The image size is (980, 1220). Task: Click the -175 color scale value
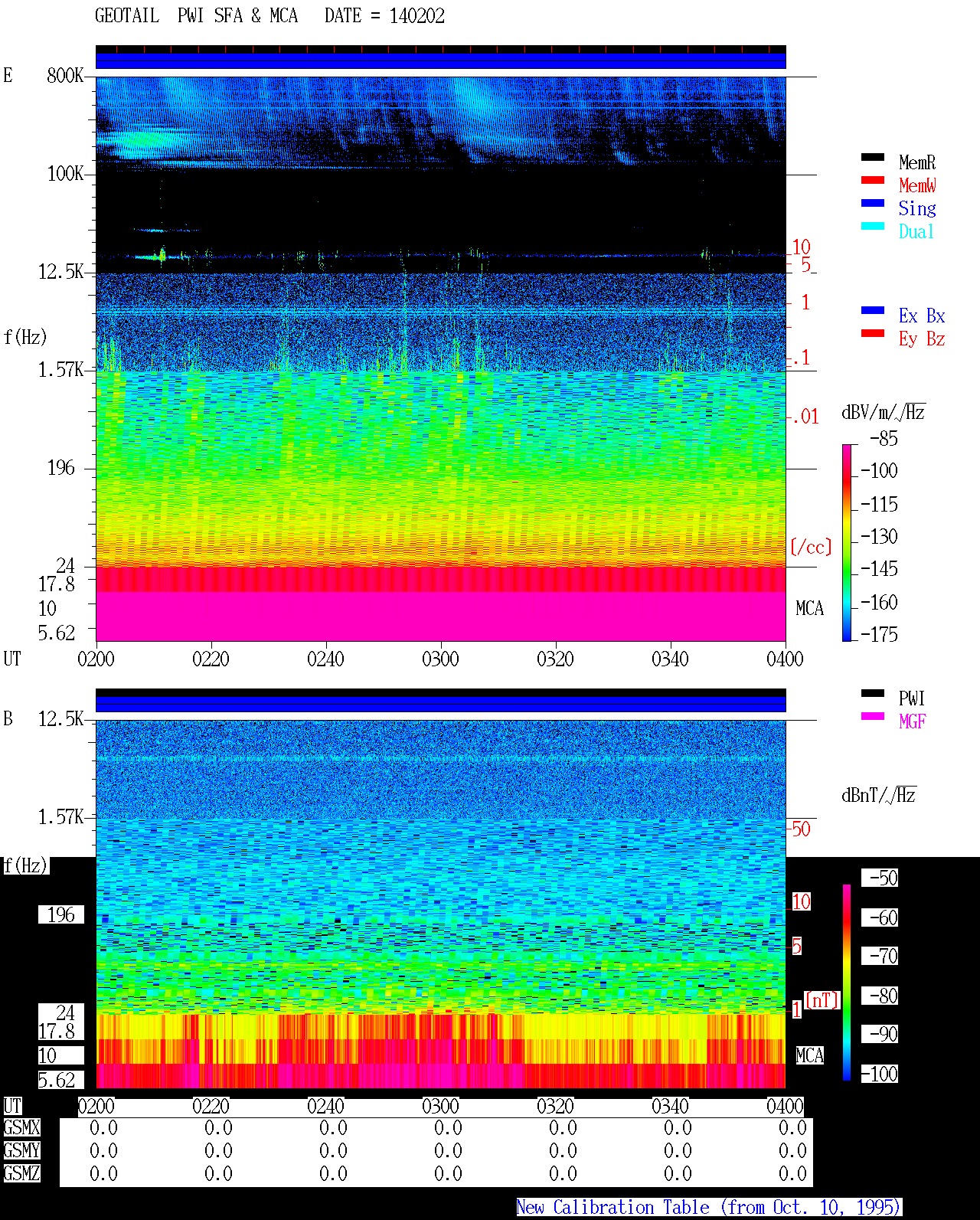[879, 635]
